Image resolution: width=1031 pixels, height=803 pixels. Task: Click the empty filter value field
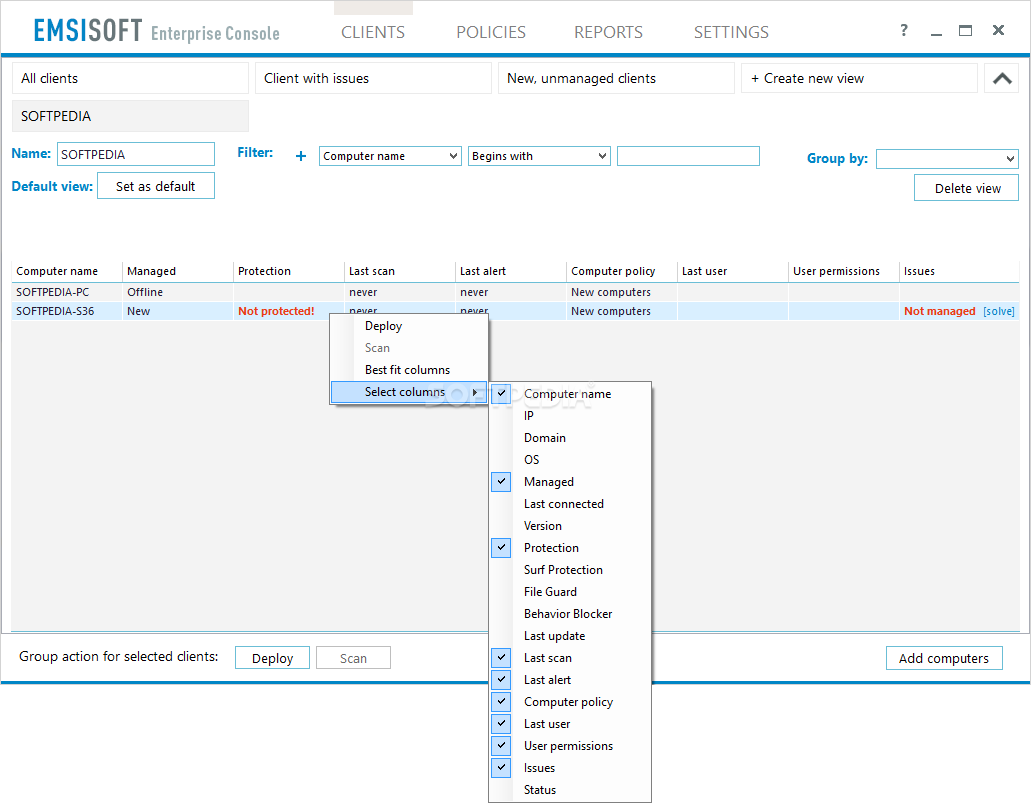click(x=688, y=156)
